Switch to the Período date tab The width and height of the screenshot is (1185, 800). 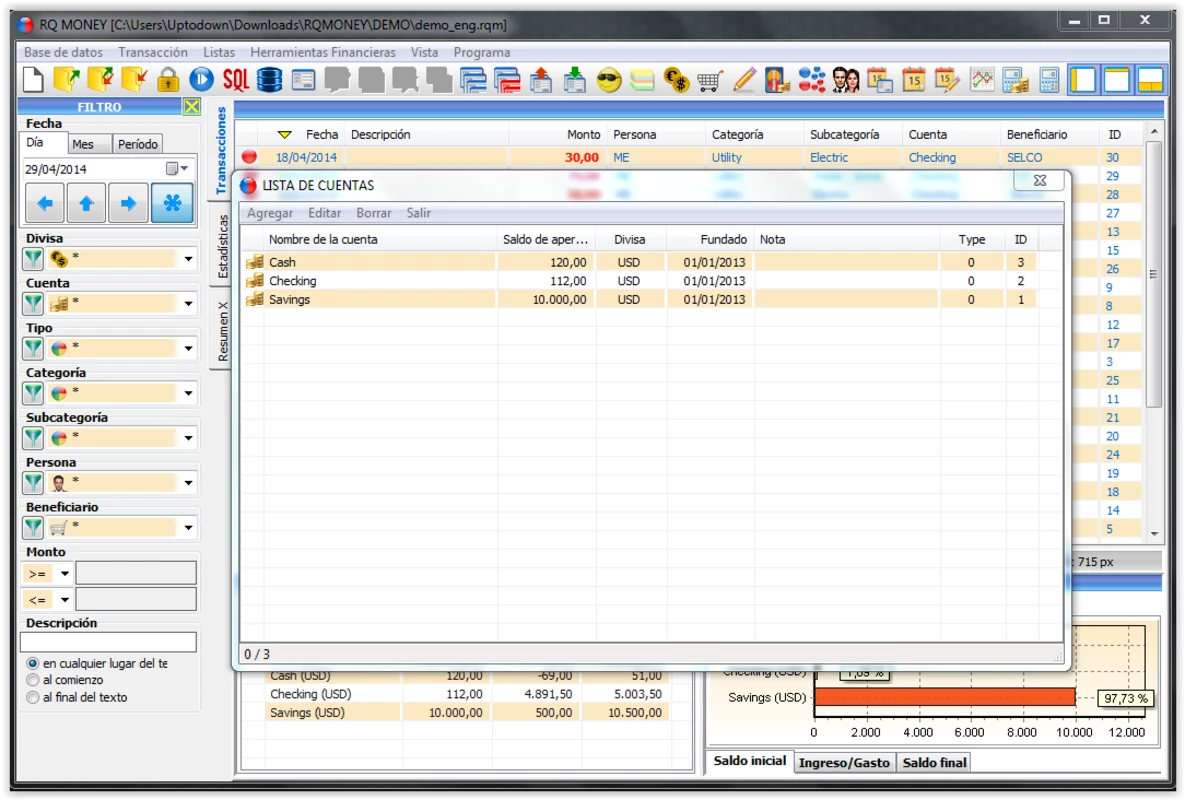pyautogui.click(x=138, y=144)
